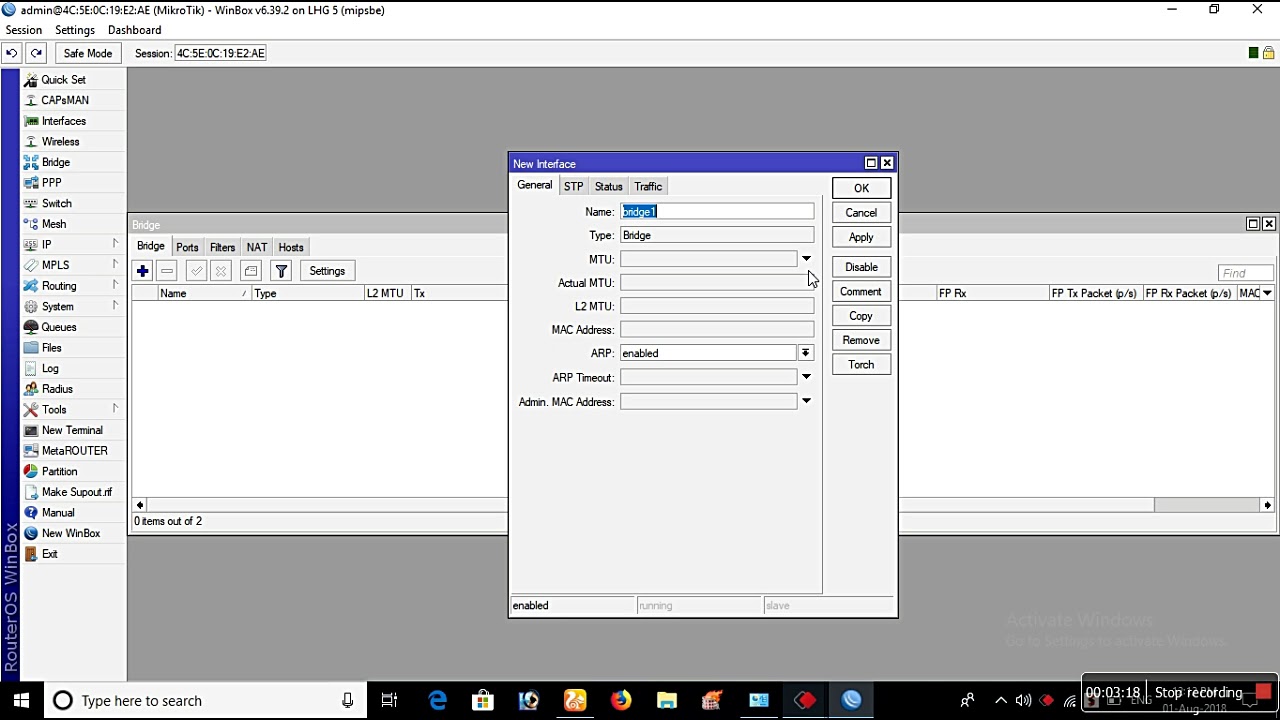This screenshot has width=1280, height=720.
Task: Expand the ARP Timeout field arrow
Action: pyautogui.click(x=806, y=377)
